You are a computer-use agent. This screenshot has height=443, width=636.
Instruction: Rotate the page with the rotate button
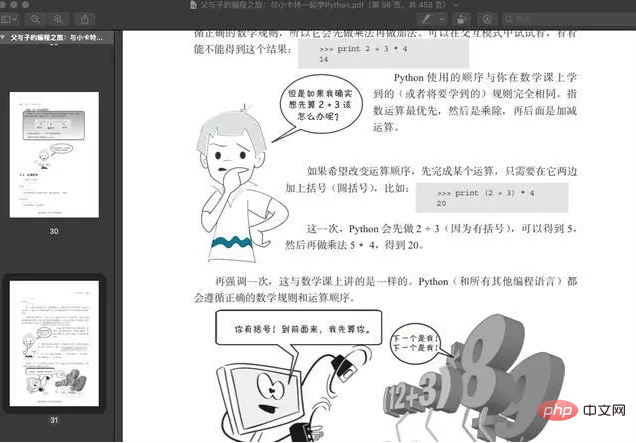[461, 19]
